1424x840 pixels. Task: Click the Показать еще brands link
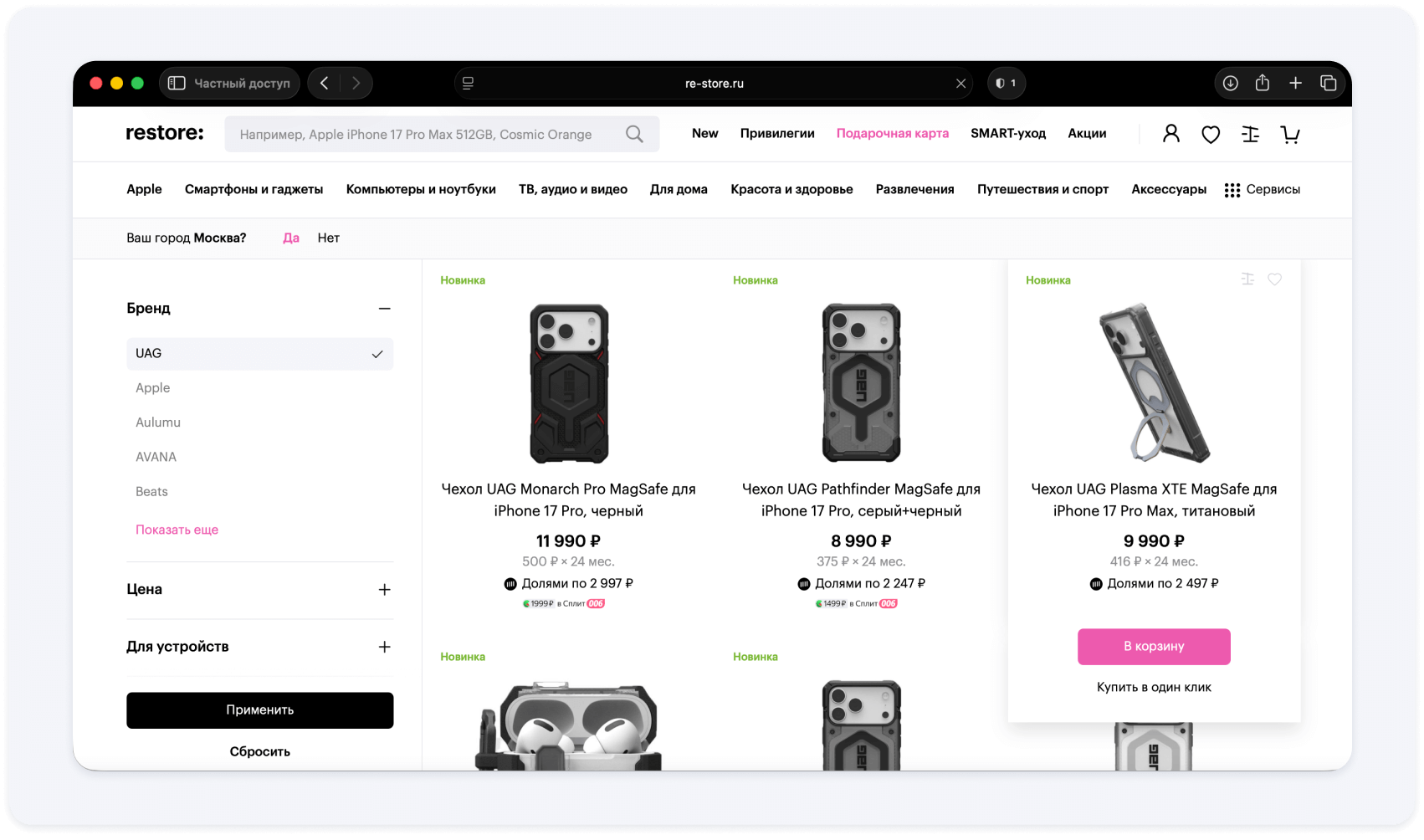(x=177, y=530)
